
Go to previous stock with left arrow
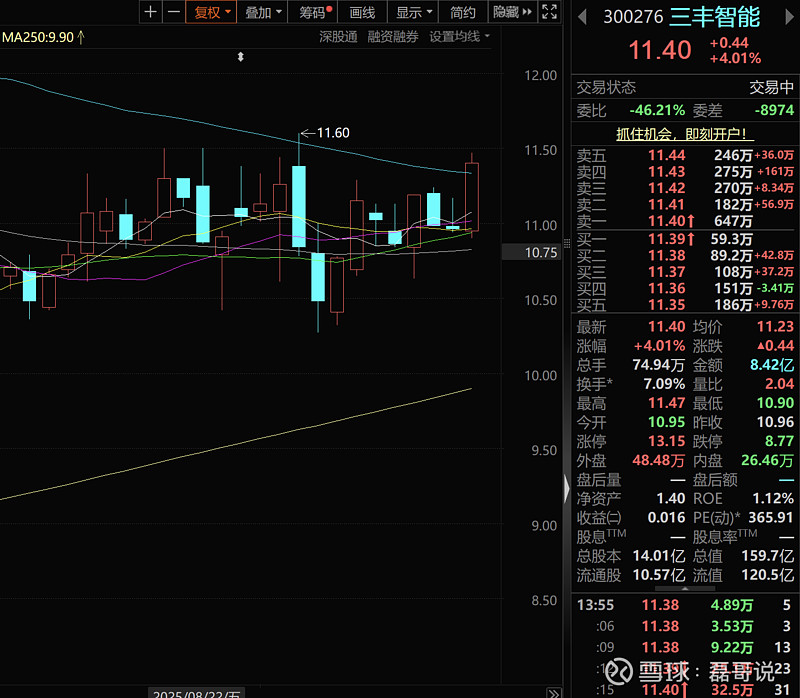582,17
